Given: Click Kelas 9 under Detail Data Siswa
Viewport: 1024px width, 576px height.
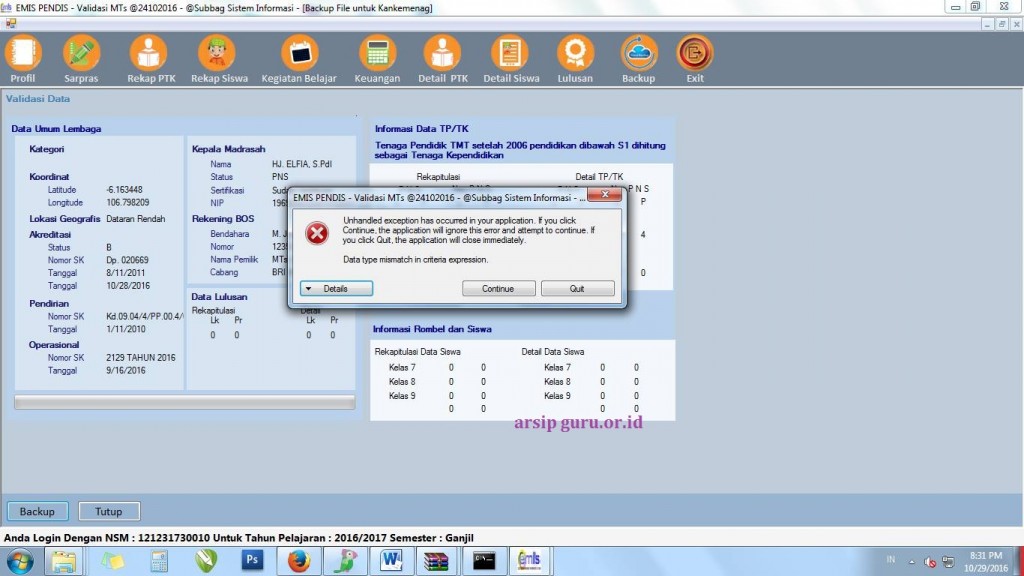Looking at the screenshot, I should click(557, 396).
